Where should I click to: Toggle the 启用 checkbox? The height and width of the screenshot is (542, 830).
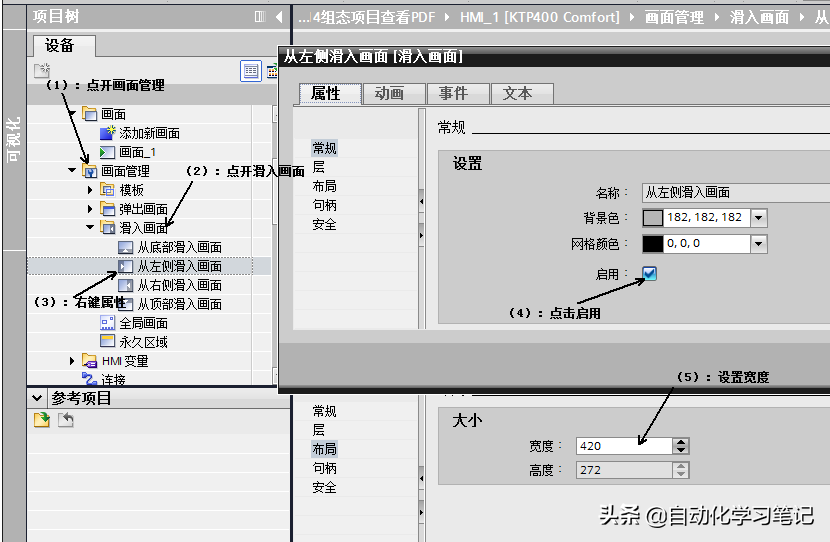[649, 274]
